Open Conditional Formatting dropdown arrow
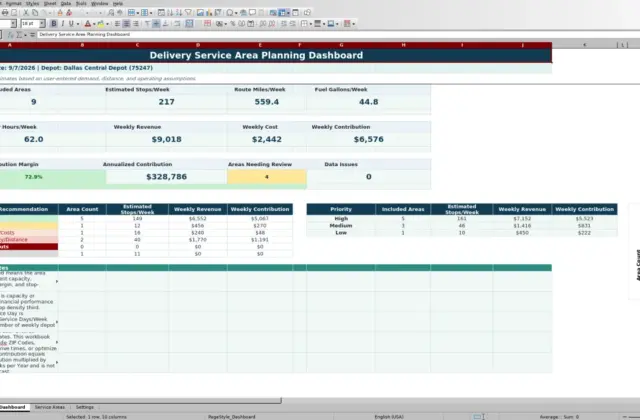This screenshot has height=420, width=640. coord(353,24)
